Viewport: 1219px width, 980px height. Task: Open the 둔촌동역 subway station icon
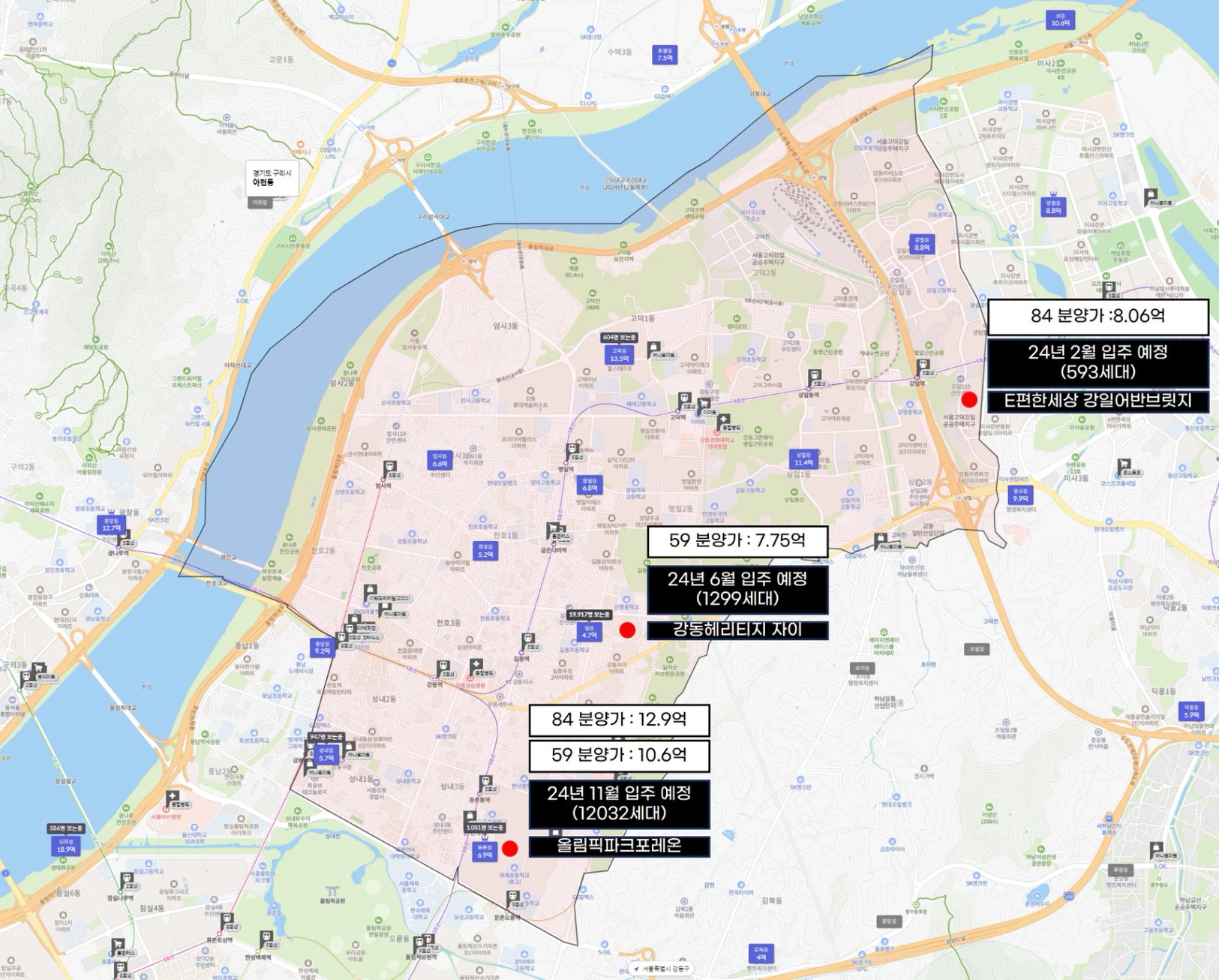pos(486,784)
